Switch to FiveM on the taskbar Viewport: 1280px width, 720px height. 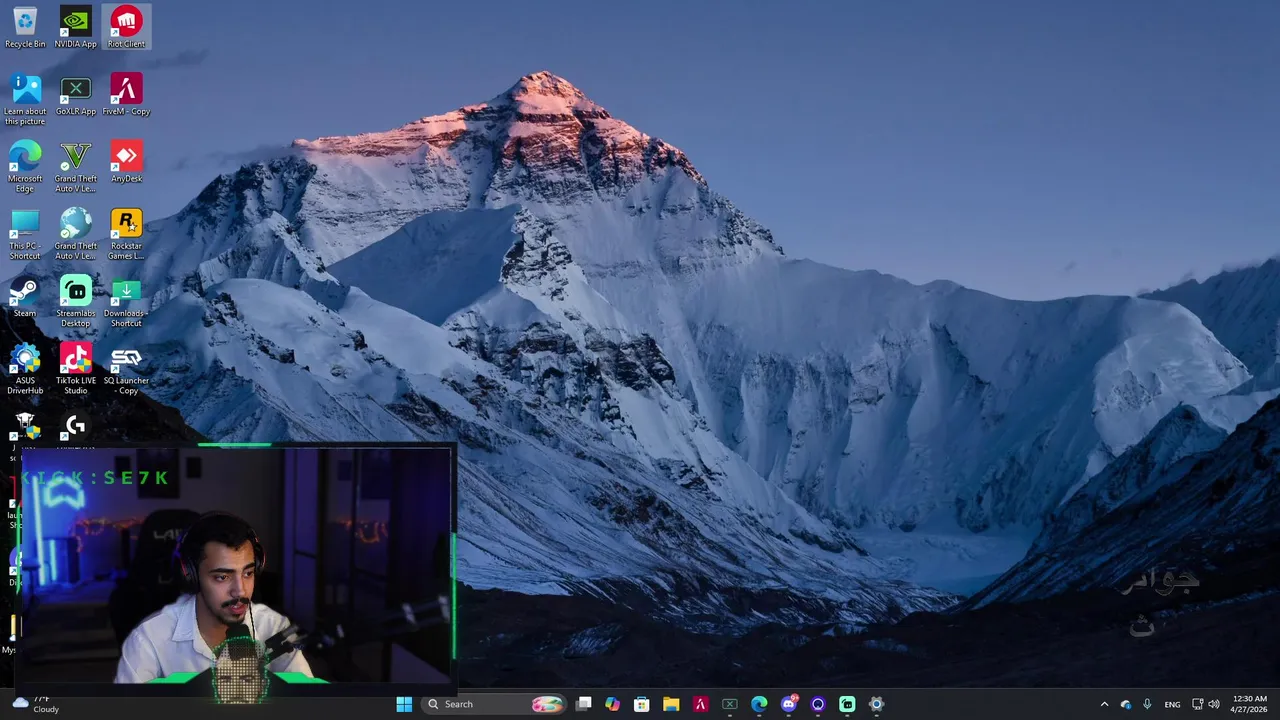click(700, 704)
